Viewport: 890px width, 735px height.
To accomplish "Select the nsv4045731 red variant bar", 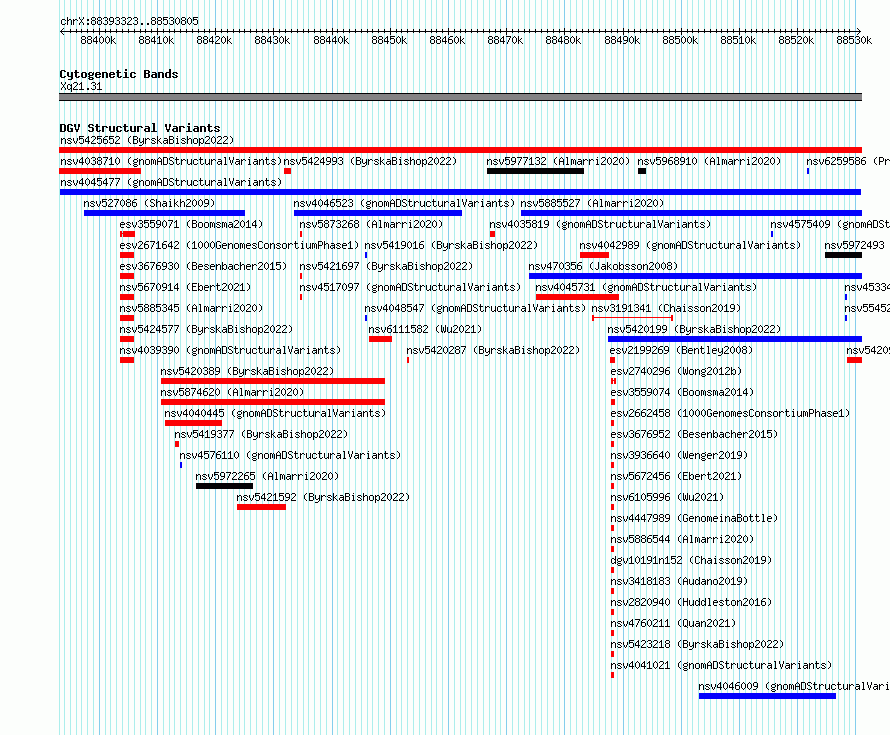I will [x=577, y=297].
